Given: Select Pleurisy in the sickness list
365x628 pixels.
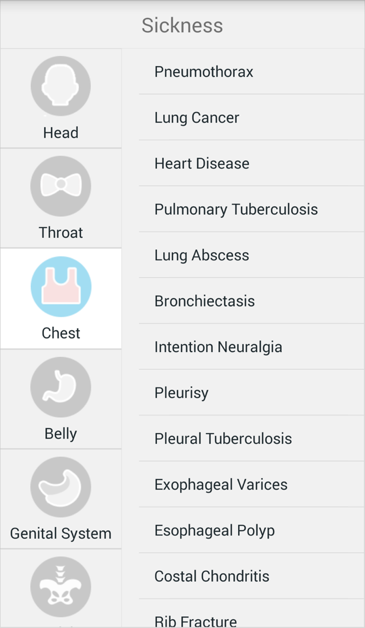Looking at the screenshot, I should (252, 392).
